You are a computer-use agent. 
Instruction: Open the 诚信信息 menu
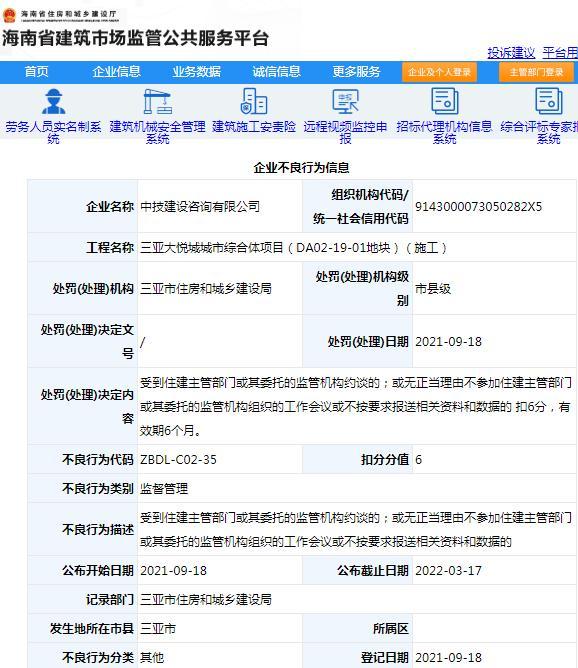click(276, 72)
